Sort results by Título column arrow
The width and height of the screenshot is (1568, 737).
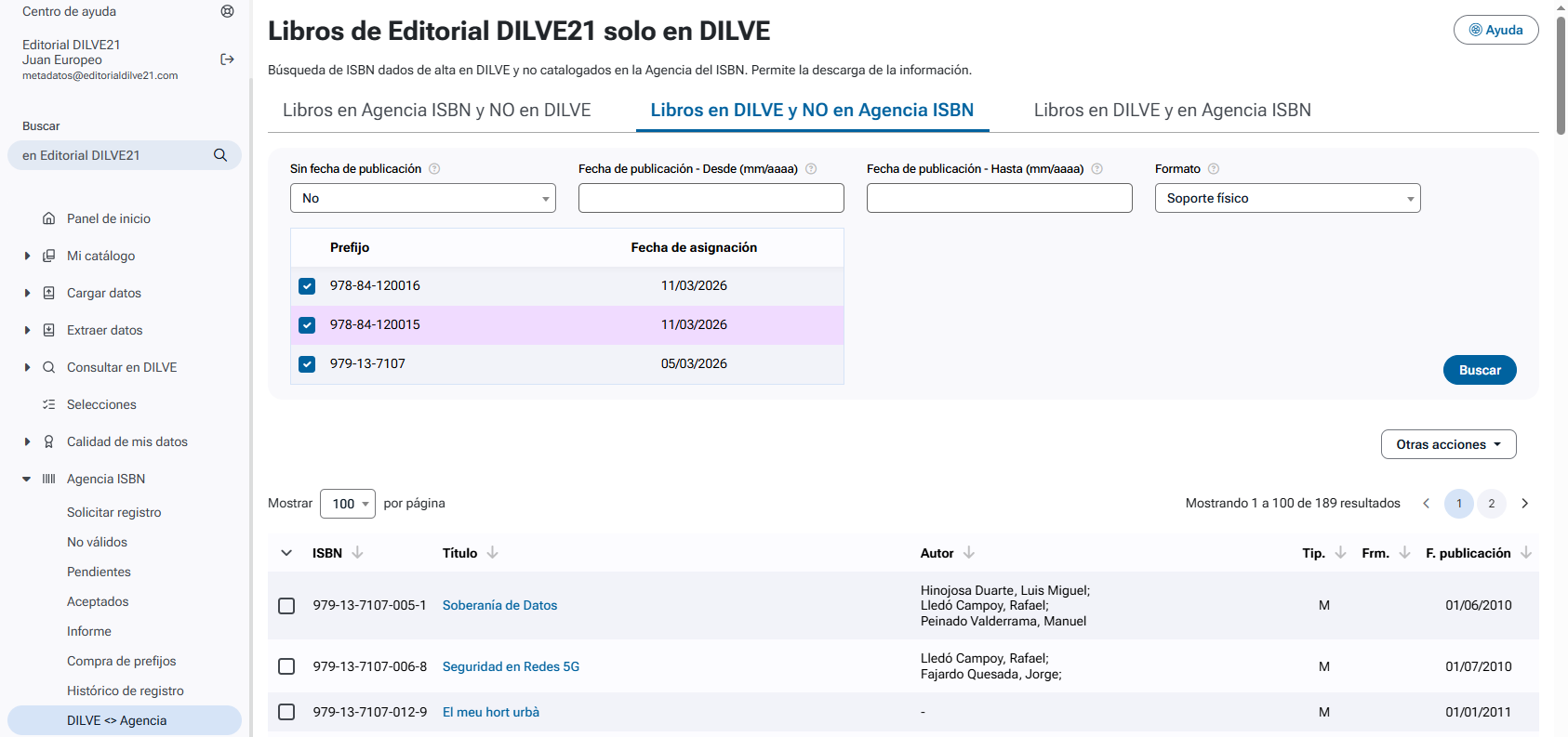[x=493, y=553]
